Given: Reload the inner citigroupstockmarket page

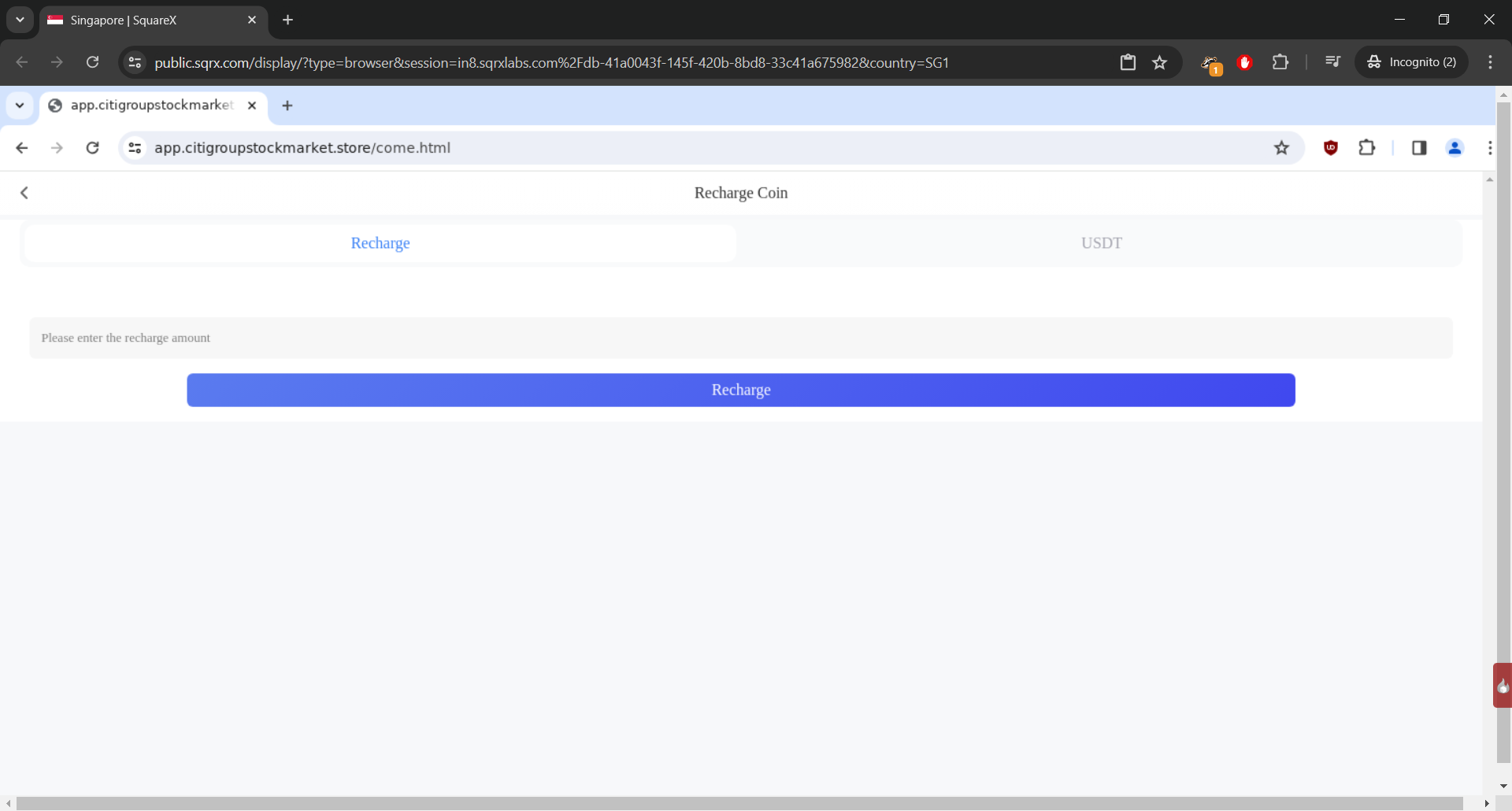Looking at the screenshot, I should click(93, 148).
